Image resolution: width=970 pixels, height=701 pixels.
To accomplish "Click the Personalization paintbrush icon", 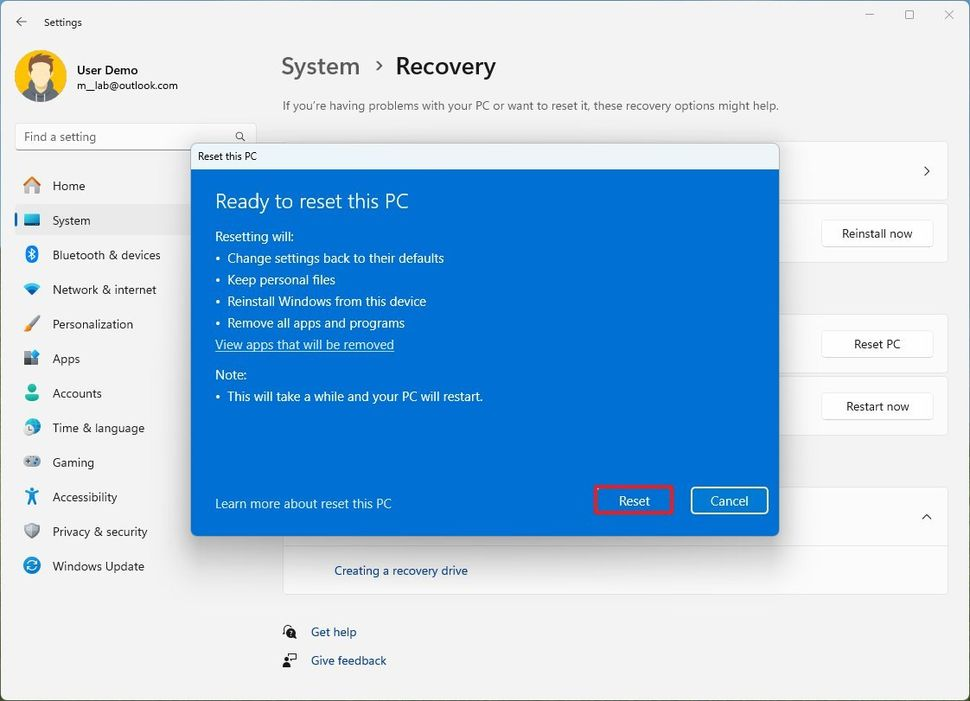I will 32,324.
